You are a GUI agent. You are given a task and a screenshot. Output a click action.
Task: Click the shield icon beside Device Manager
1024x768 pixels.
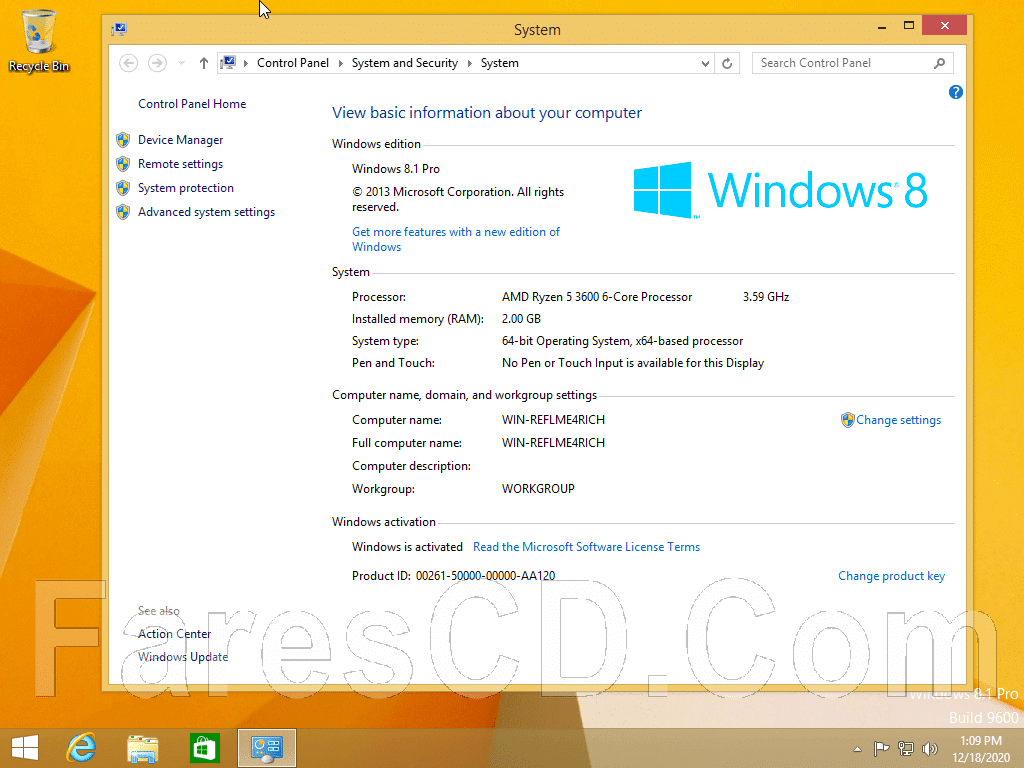click(123, 140)
